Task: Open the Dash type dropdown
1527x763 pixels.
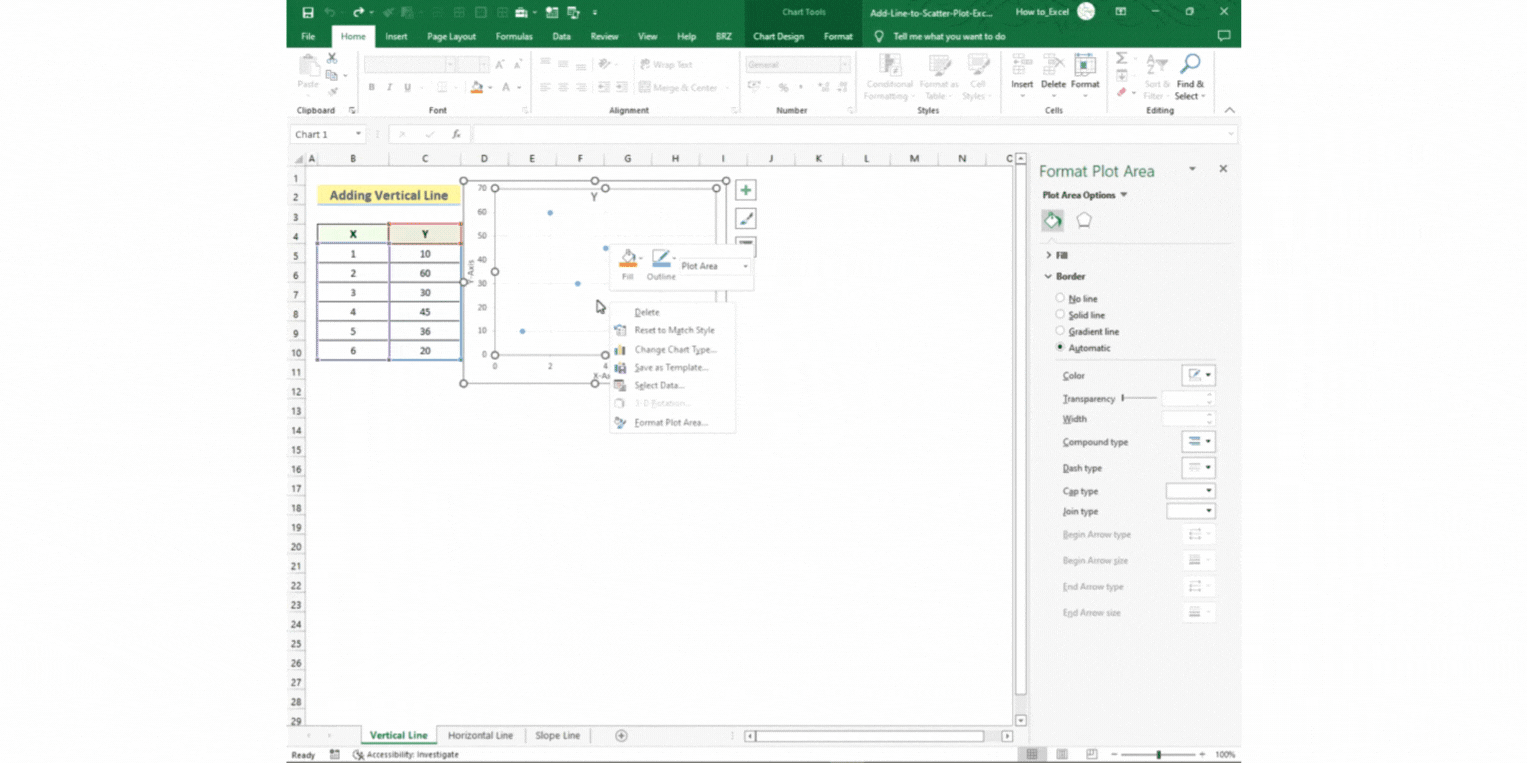Action: point(1198,467)
